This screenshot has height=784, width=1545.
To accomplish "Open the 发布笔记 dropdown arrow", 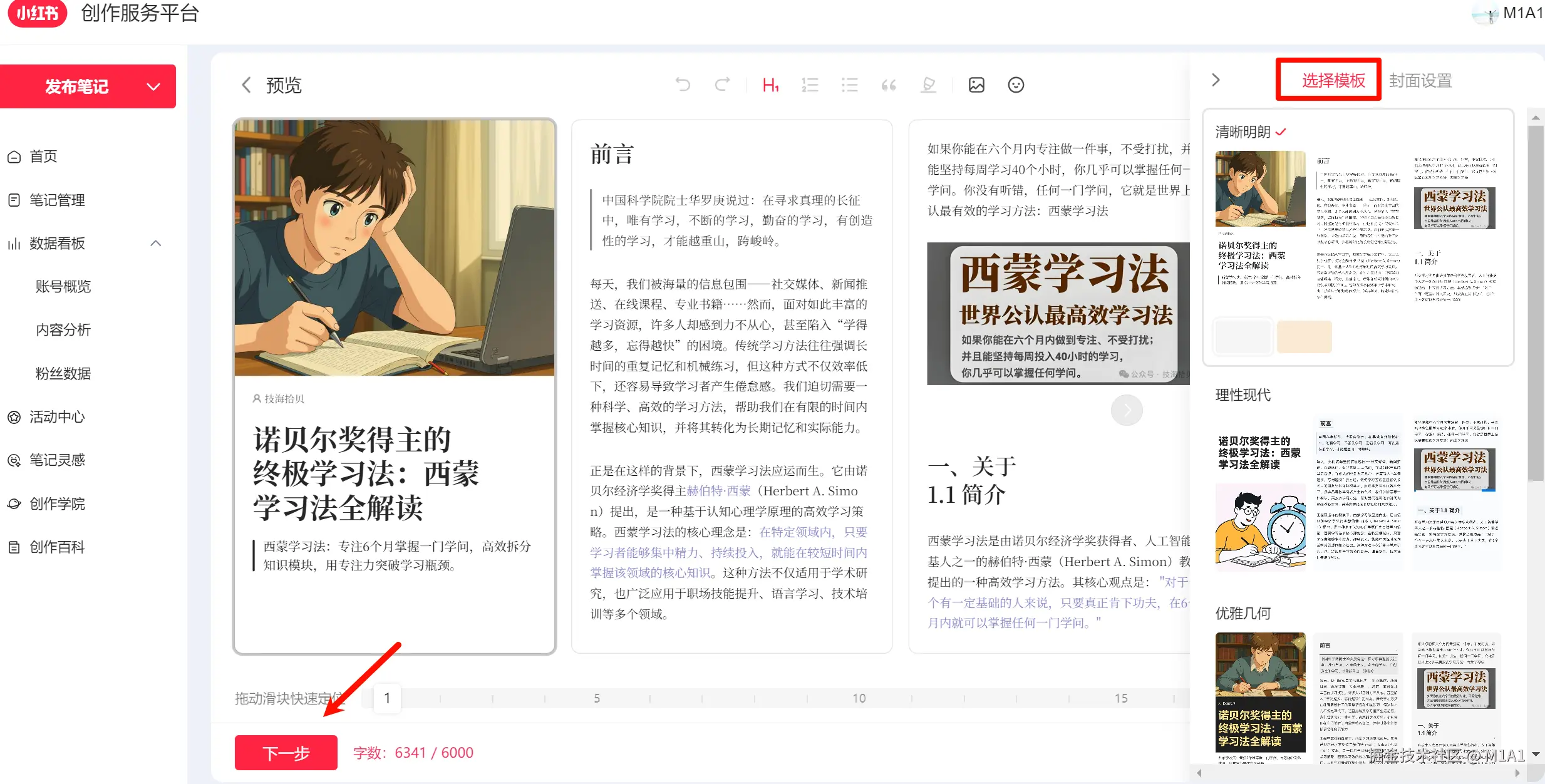I will (153, 86).
